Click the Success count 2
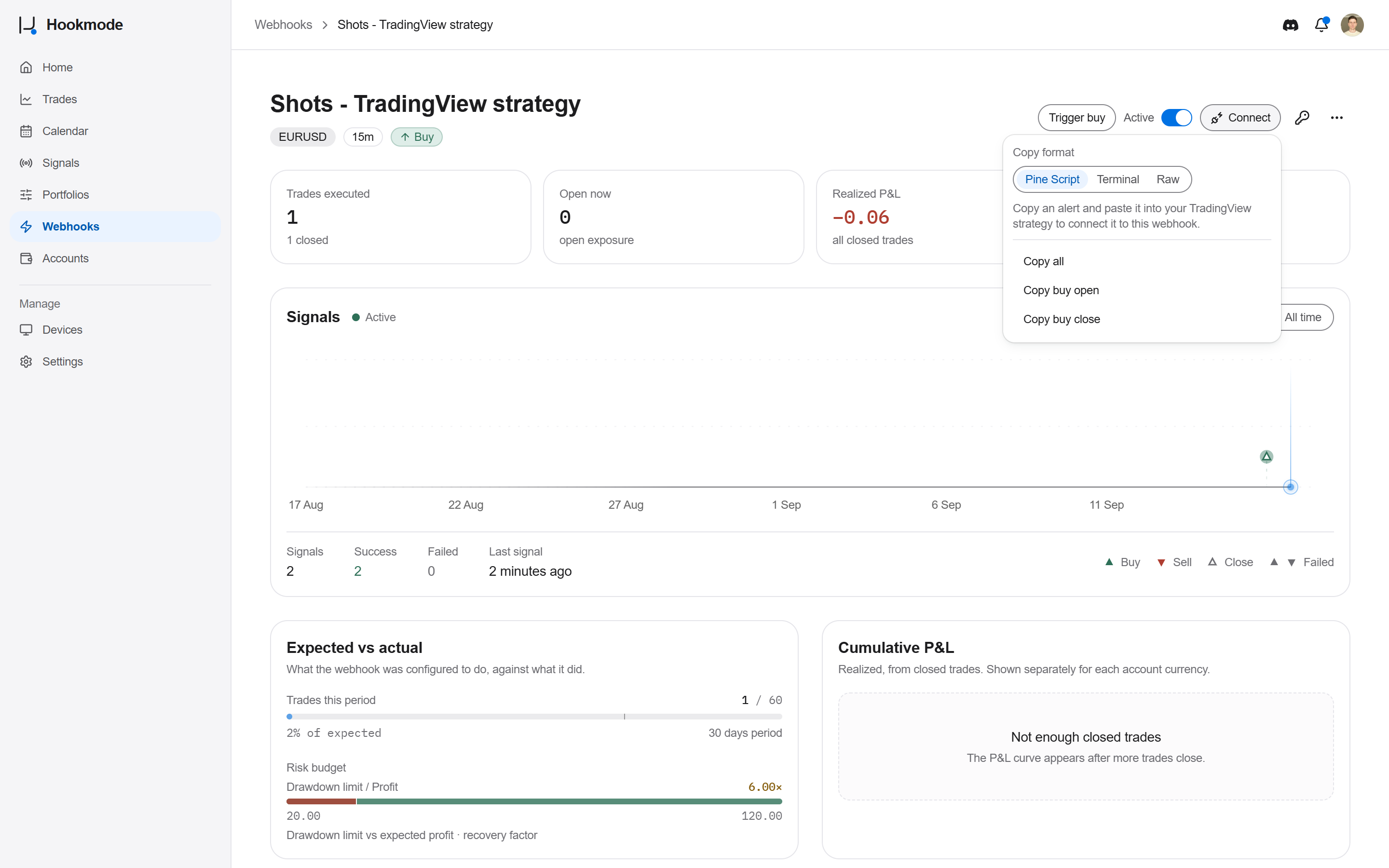The image size is (1389, 868). coord(357,571)
